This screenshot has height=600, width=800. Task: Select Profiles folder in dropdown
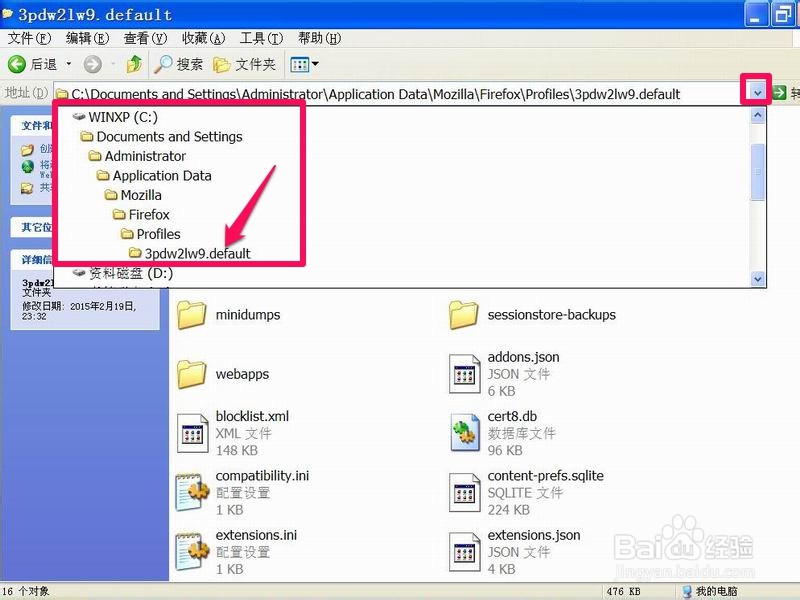151,234
